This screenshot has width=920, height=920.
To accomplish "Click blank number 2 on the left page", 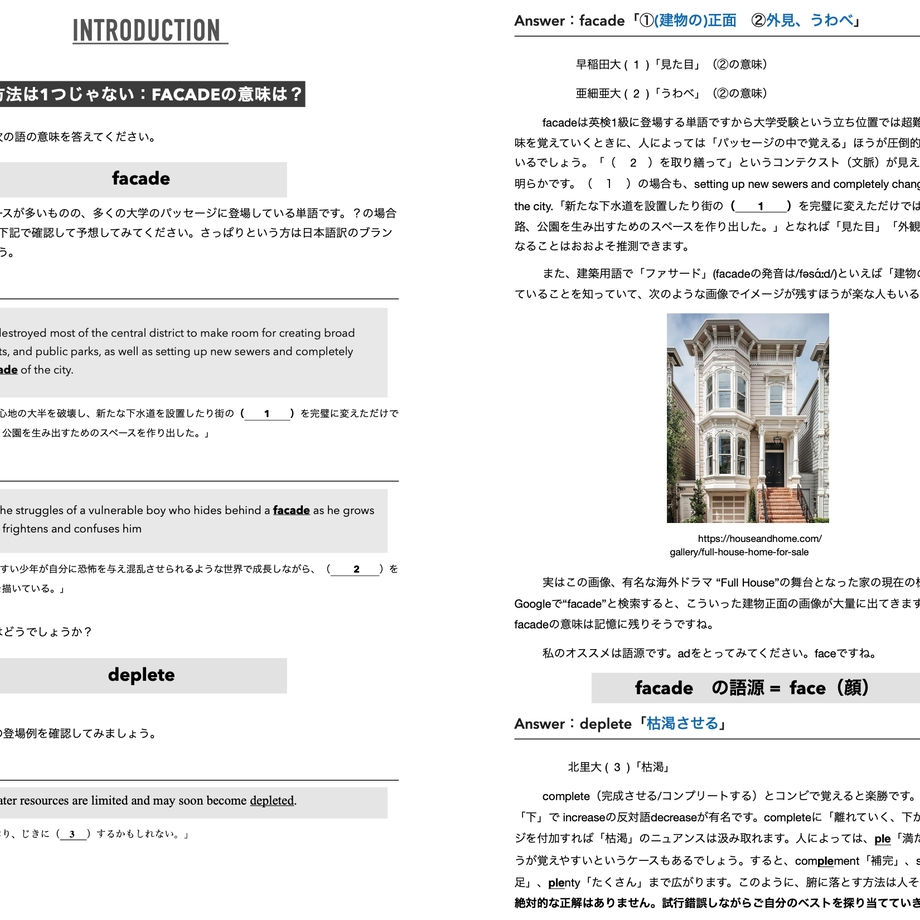I will (356, 569).
